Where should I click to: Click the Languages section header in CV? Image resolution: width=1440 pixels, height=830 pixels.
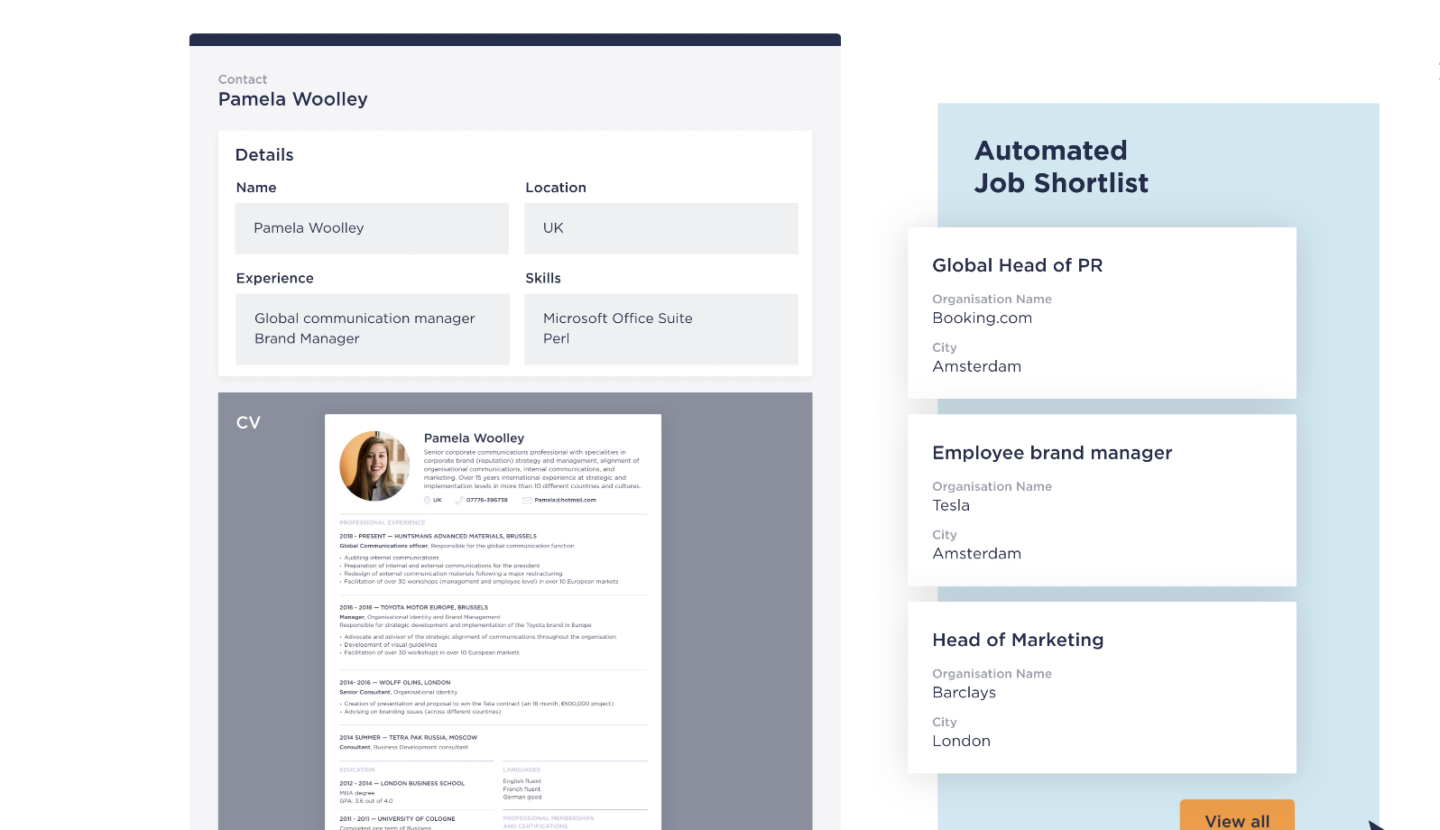[x=521, y=770]
